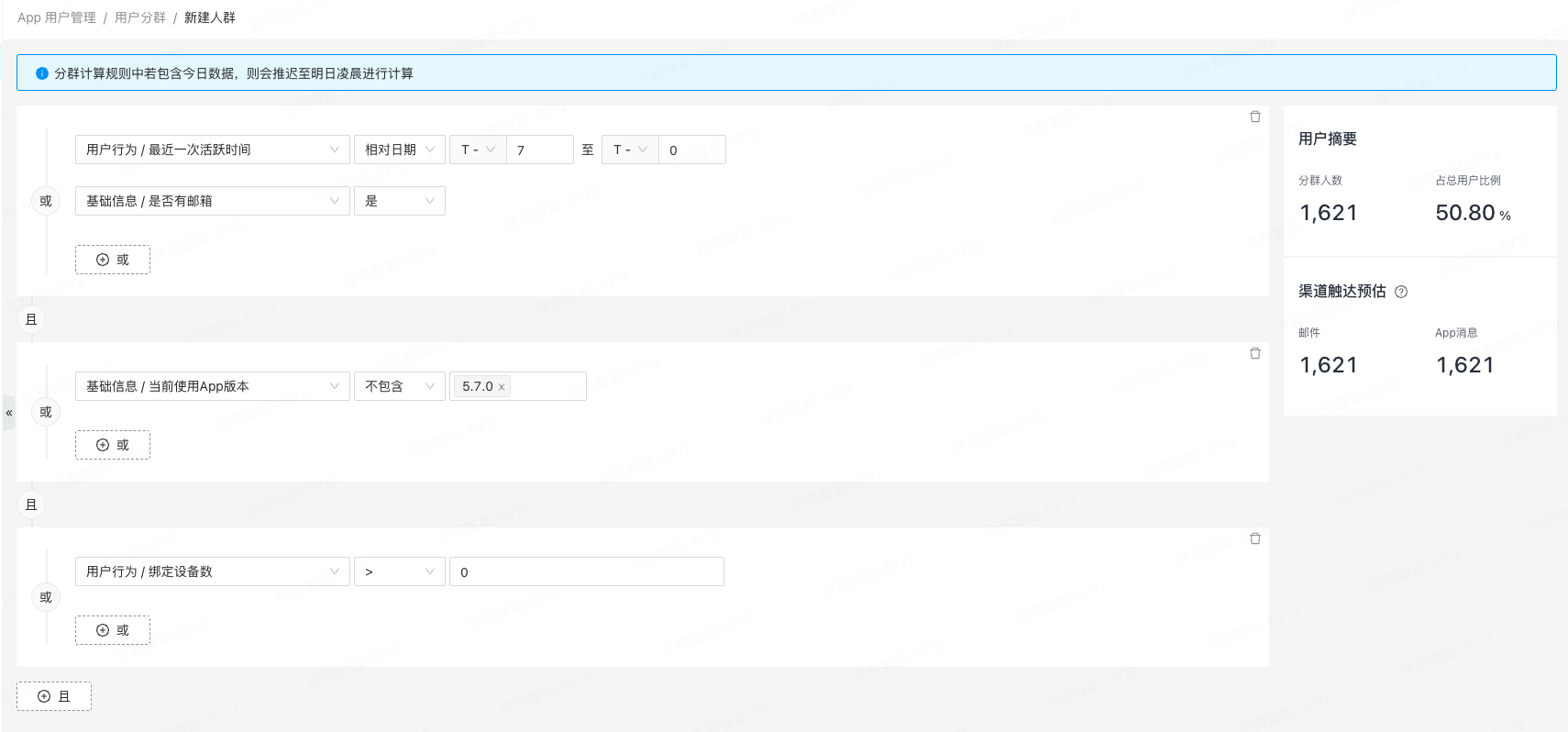Viewport: 1568px width, 732px height.
Task: Add a new 且 condition group
Action: pos(54,696)
